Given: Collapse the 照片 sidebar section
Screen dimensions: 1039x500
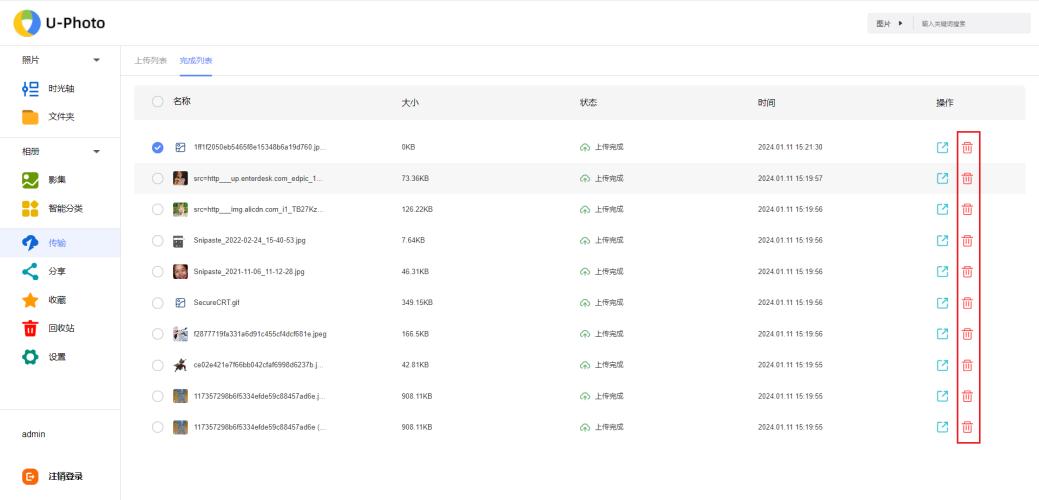Looking at the screenshot, I should (x=97, y=61).
